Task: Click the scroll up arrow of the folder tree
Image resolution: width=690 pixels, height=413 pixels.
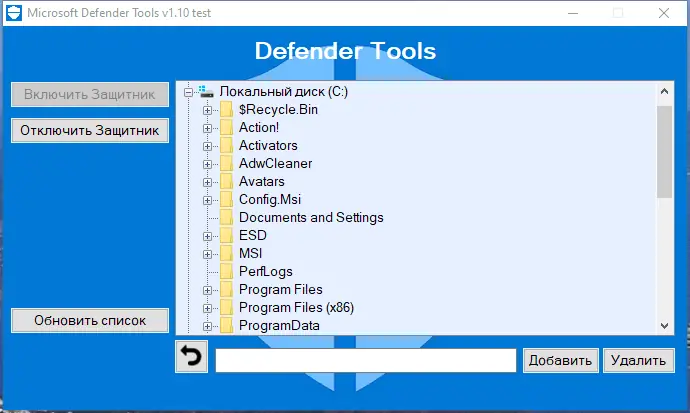Action: 664,91
